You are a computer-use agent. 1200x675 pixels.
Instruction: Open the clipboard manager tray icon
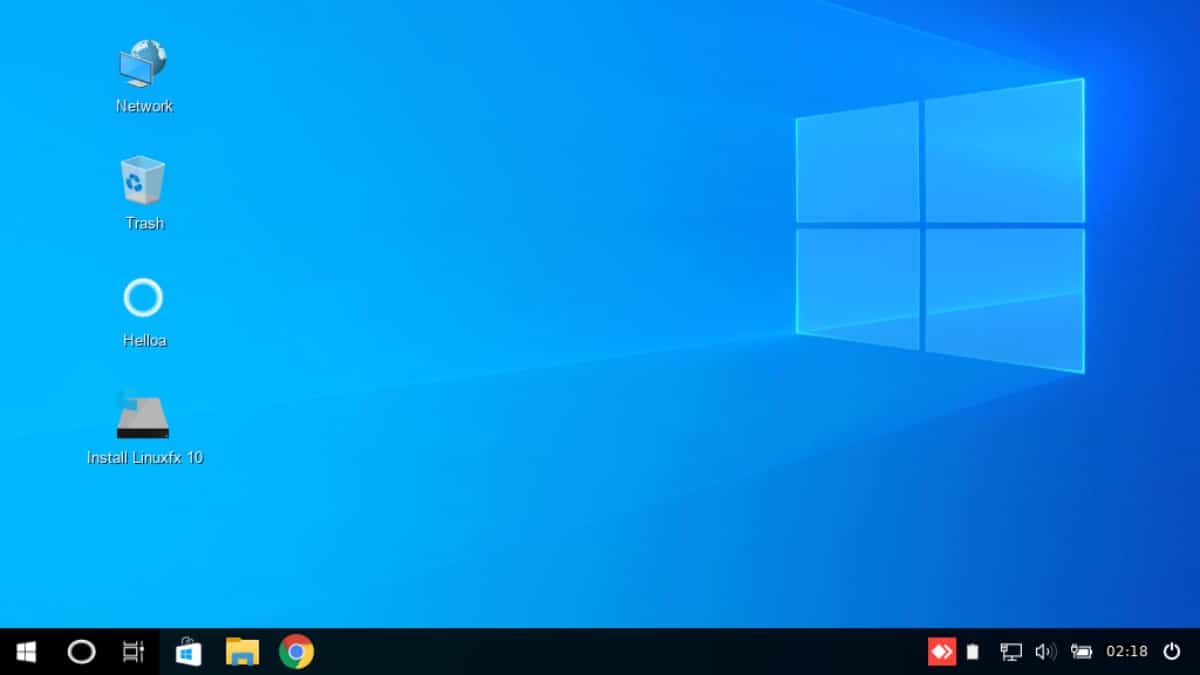tap(973, 652)
